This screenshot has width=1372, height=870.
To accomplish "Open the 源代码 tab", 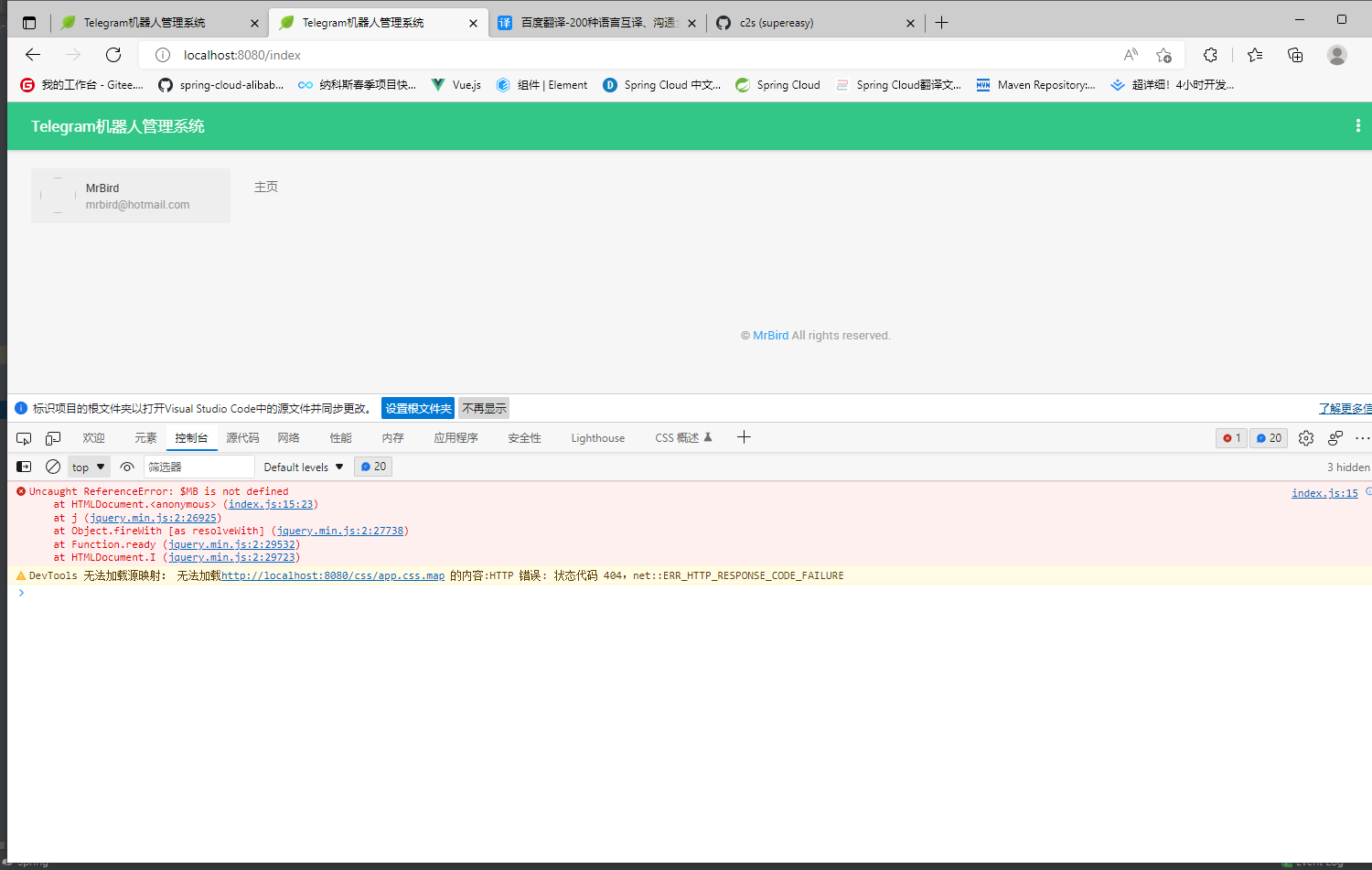I will coord(242,438).
